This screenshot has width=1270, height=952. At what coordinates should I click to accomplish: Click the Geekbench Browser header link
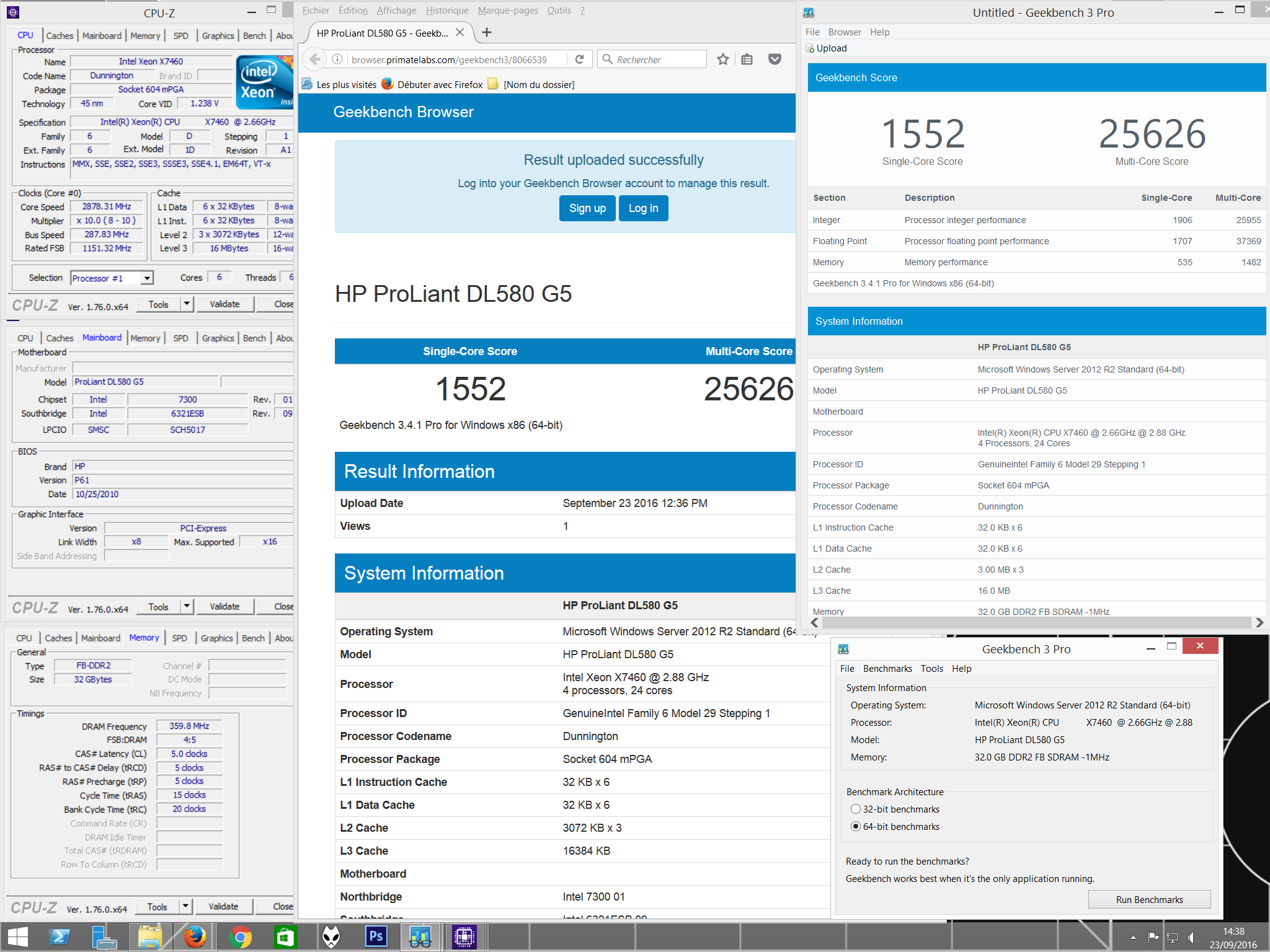click(403, 112)
